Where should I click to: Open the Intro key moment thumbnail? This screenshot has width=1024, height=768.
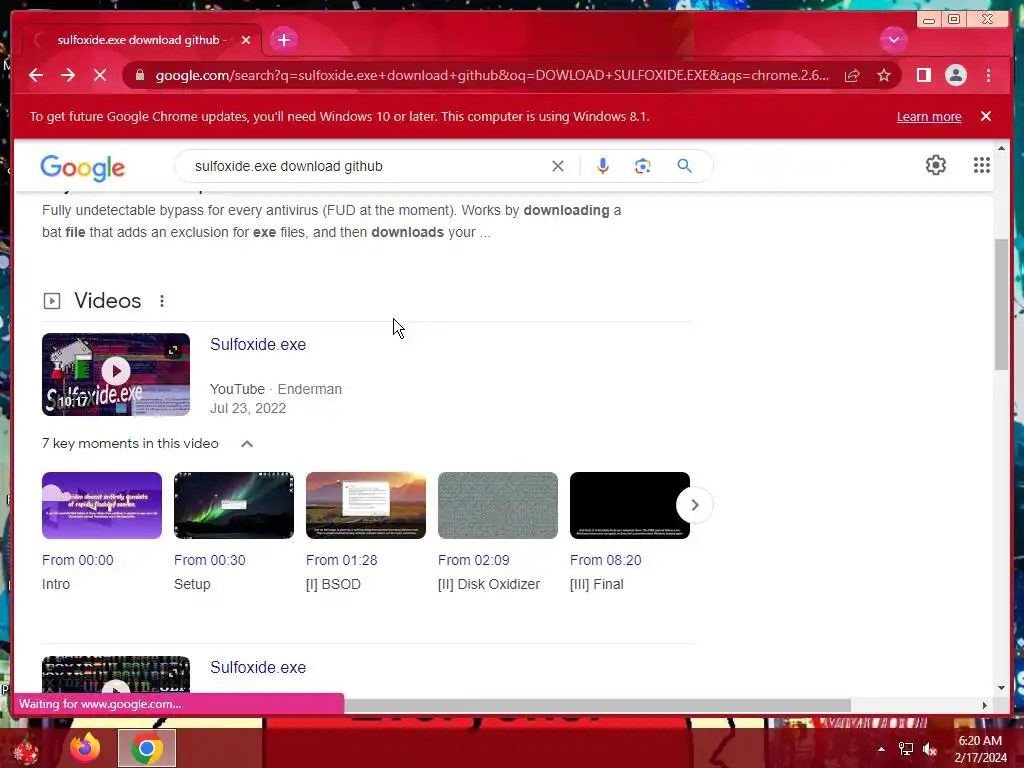[x=102, y=505]
